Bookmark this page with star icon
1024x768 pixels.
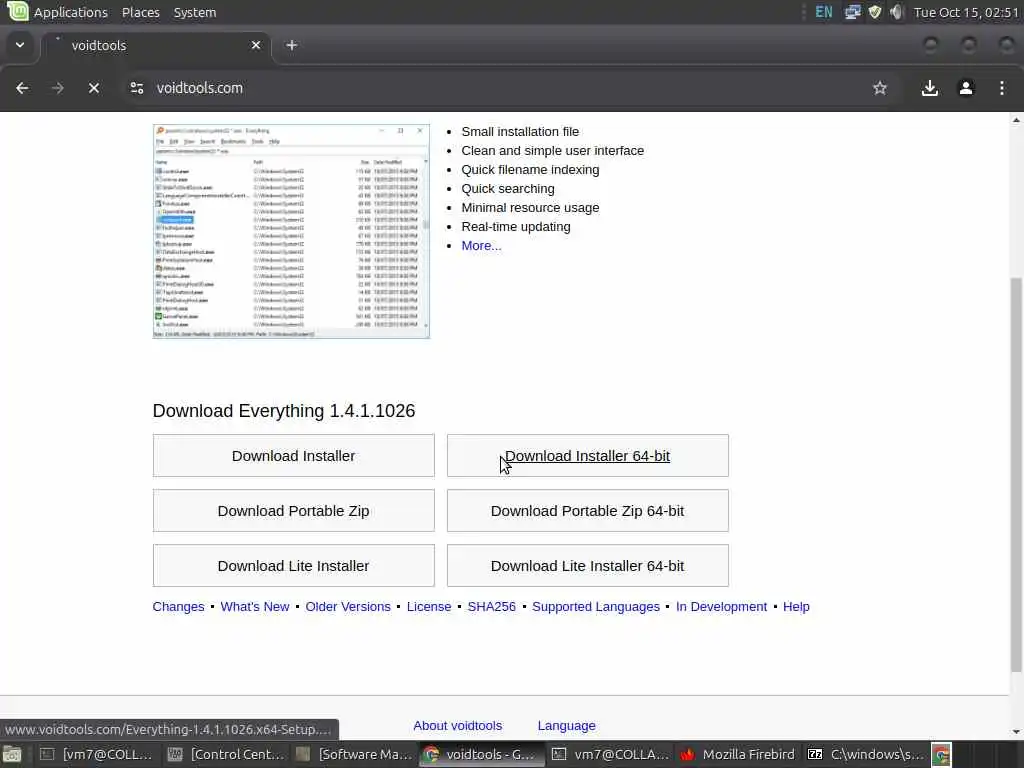(880, 88)
